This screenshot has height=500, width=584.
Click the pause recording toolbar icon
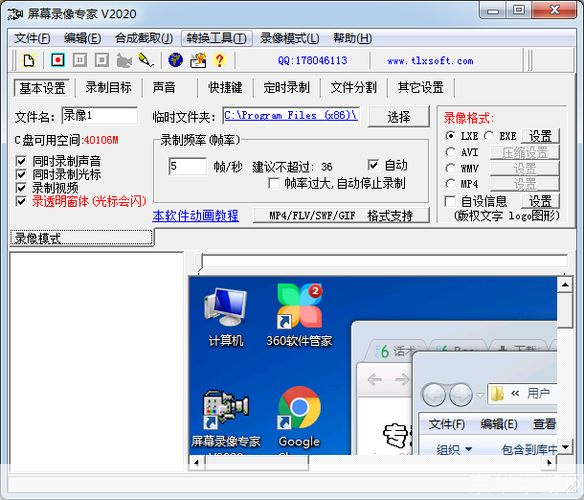pos(80,60)
